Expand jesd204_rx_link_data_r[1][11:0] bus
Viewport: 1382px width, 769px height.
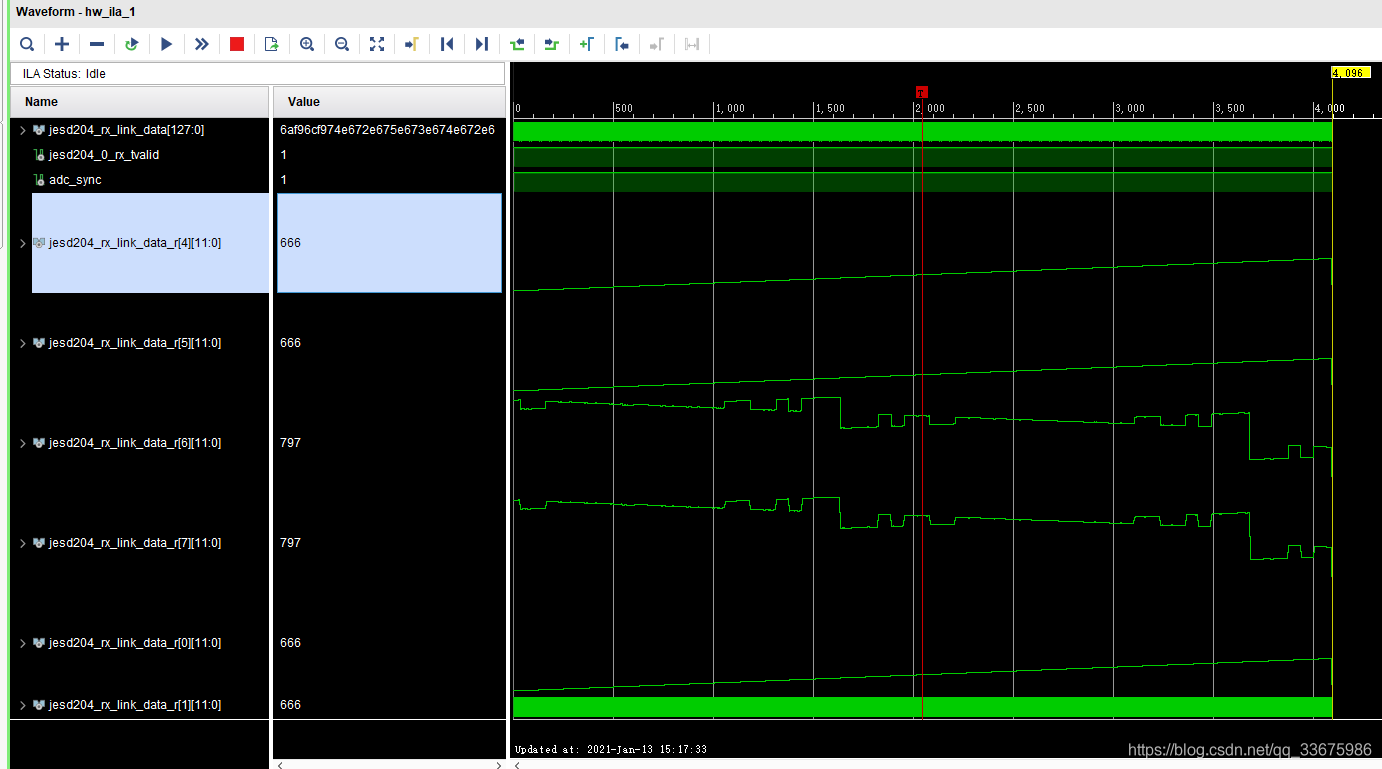pyautogui.click(x=23, y=705)
